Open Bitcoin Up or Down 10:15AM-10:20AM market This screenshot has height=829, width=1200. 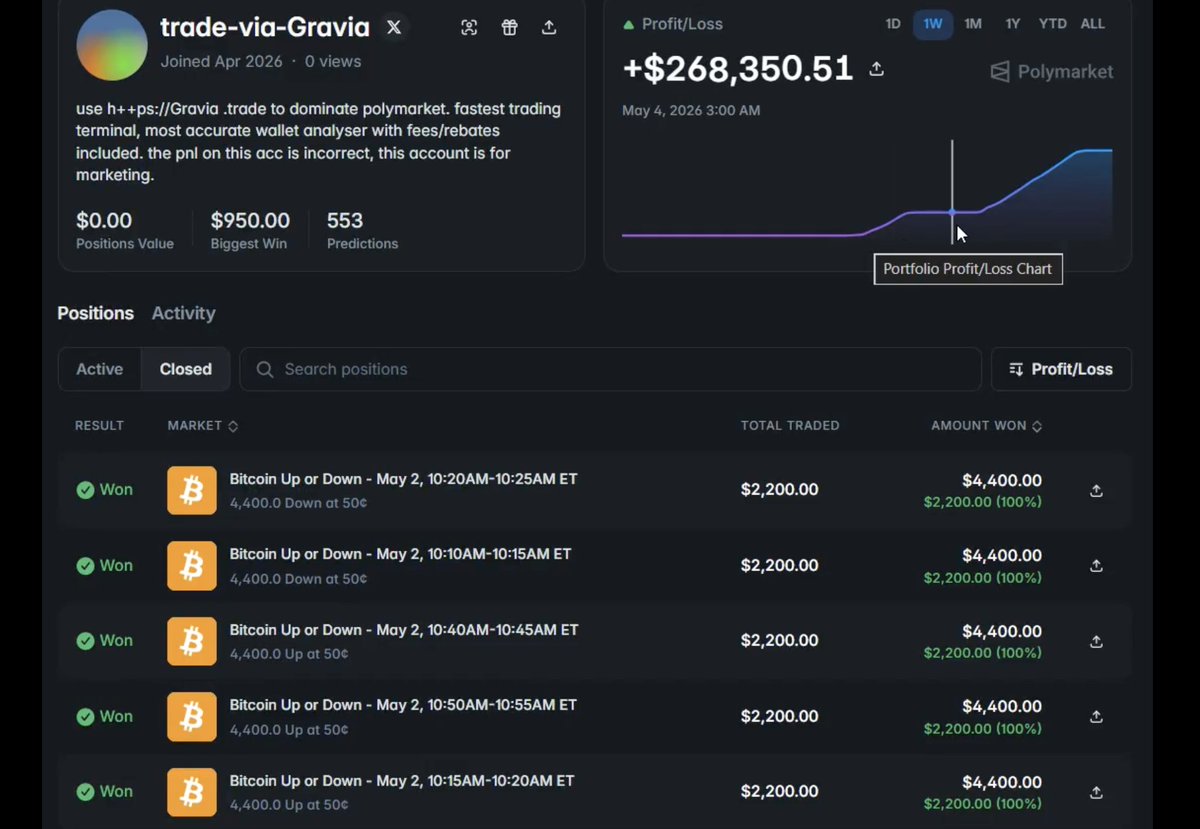[x=402, y=781]
